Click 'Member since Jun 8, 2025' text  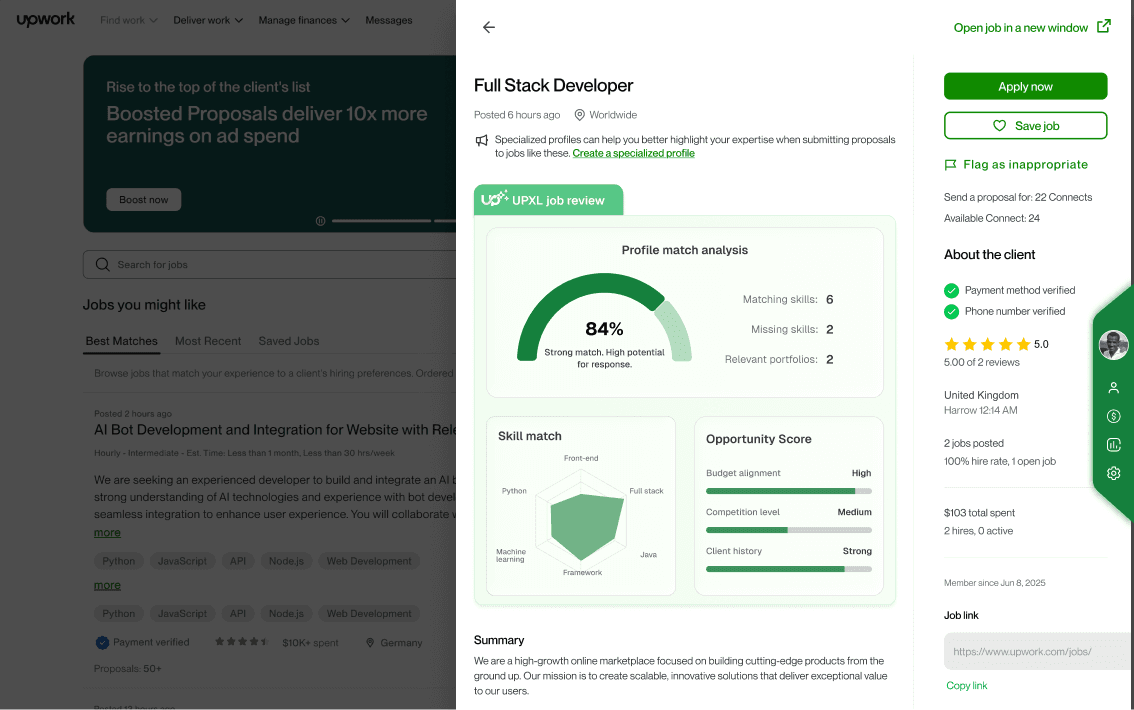[994, 583]
